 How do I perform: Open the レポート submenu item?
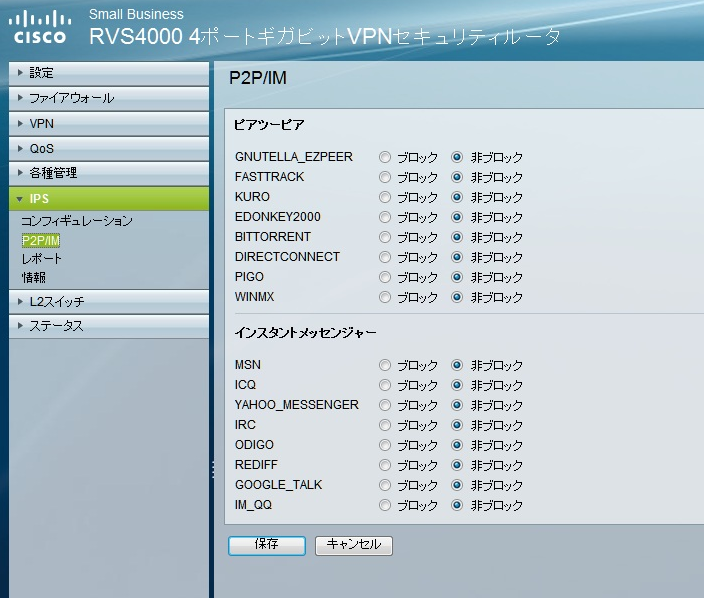click(x=41, y=259)
